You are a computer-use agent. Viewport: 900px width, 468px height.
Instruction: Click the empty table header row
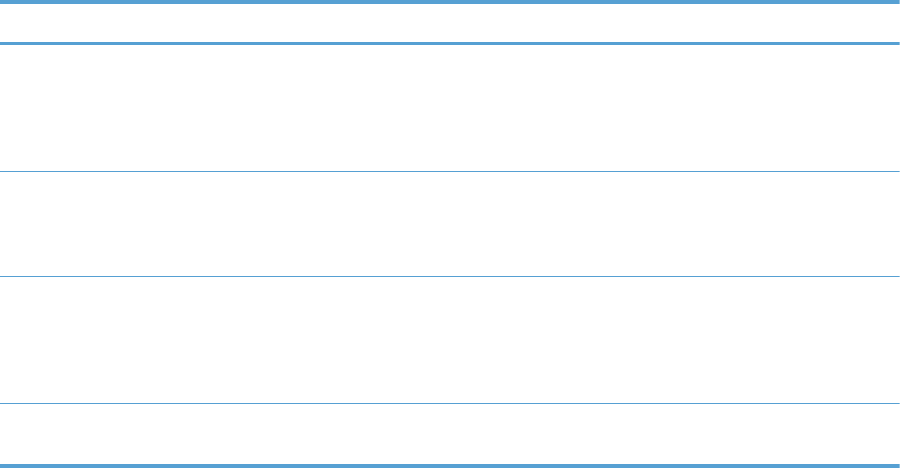point(450,23)
